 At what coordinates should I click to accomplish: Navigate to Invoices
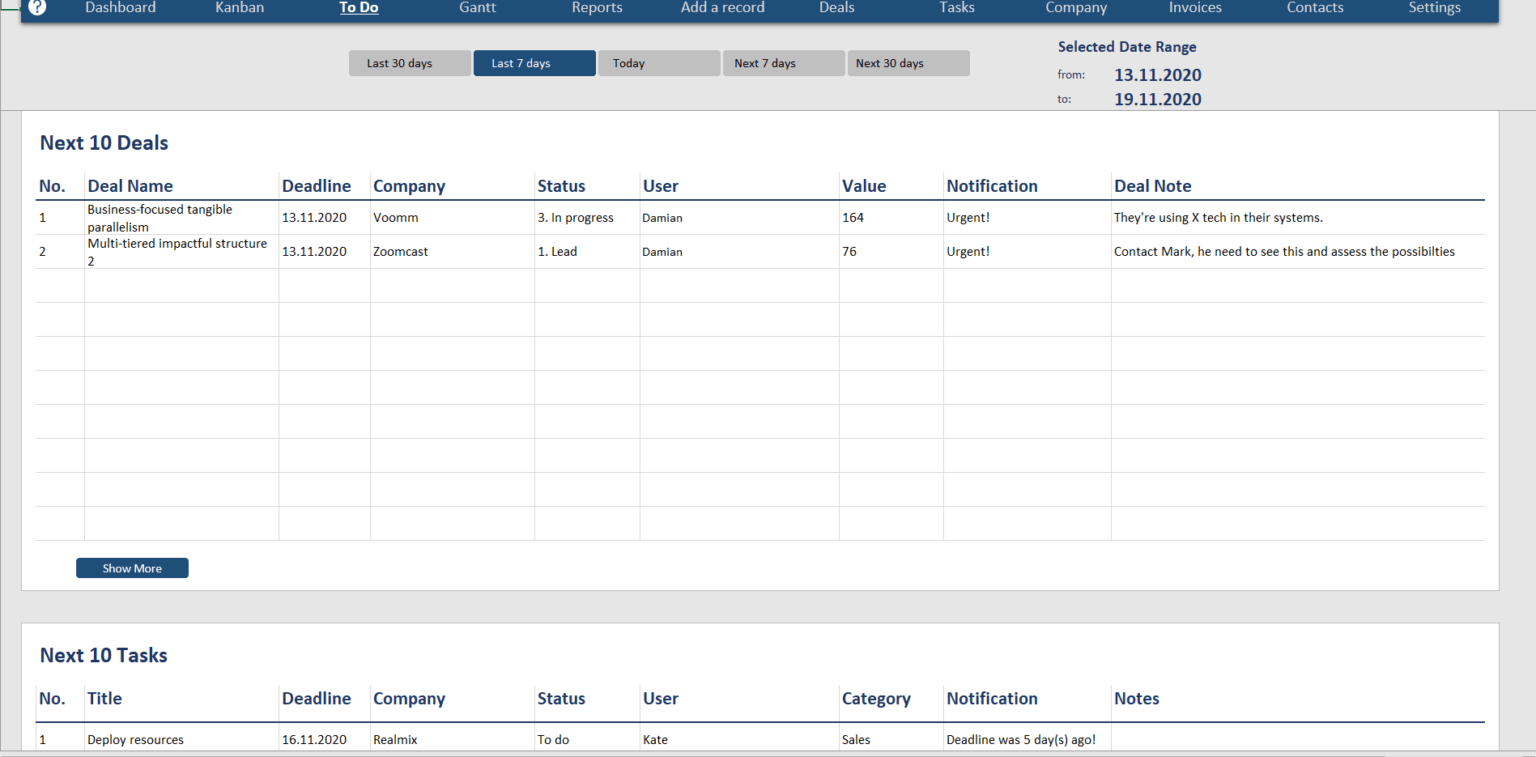1194,8
